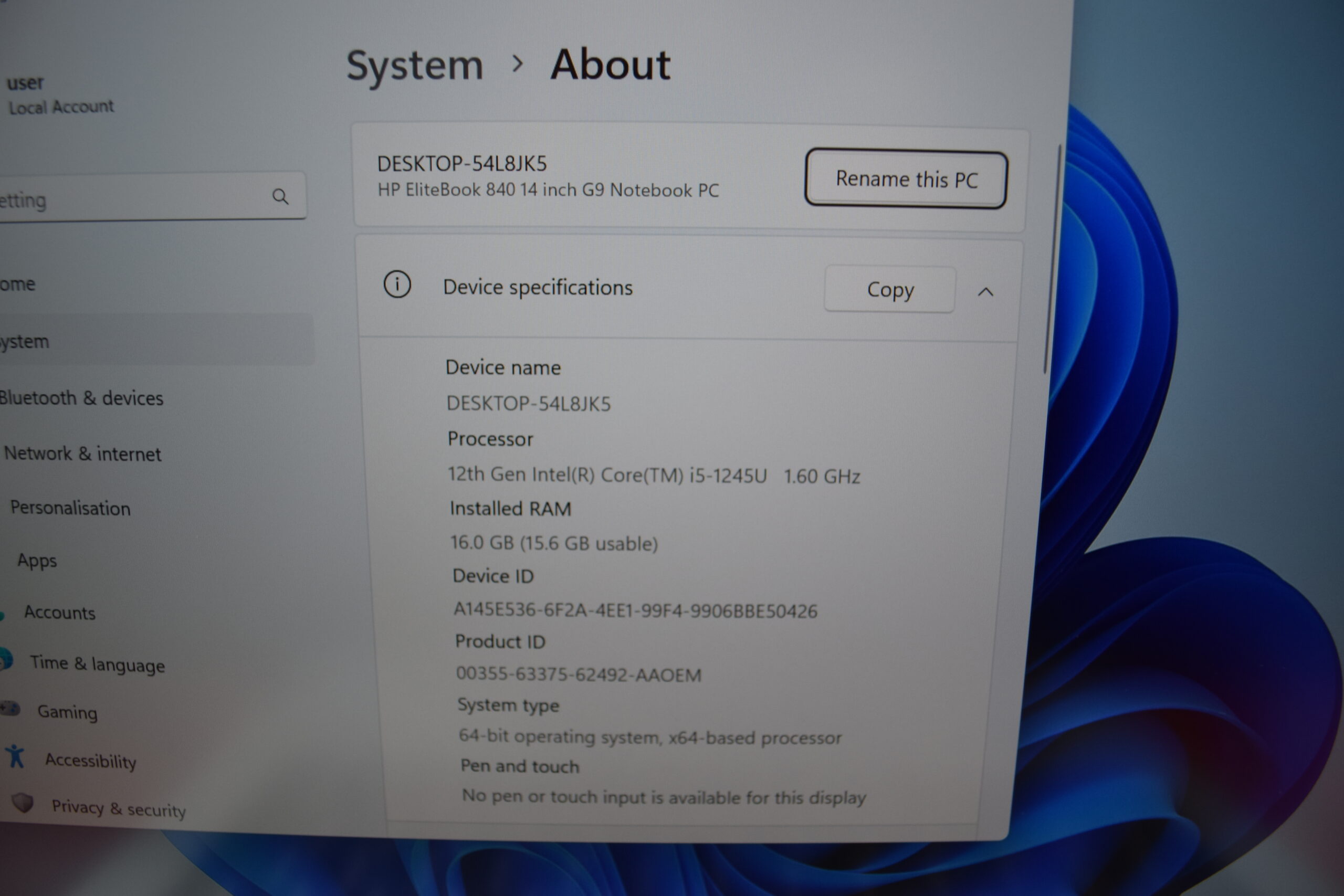Click the header DESKTOP-54L8JK5 PC name
This screenshot has width=1344, height=896.
click(461, 164)
